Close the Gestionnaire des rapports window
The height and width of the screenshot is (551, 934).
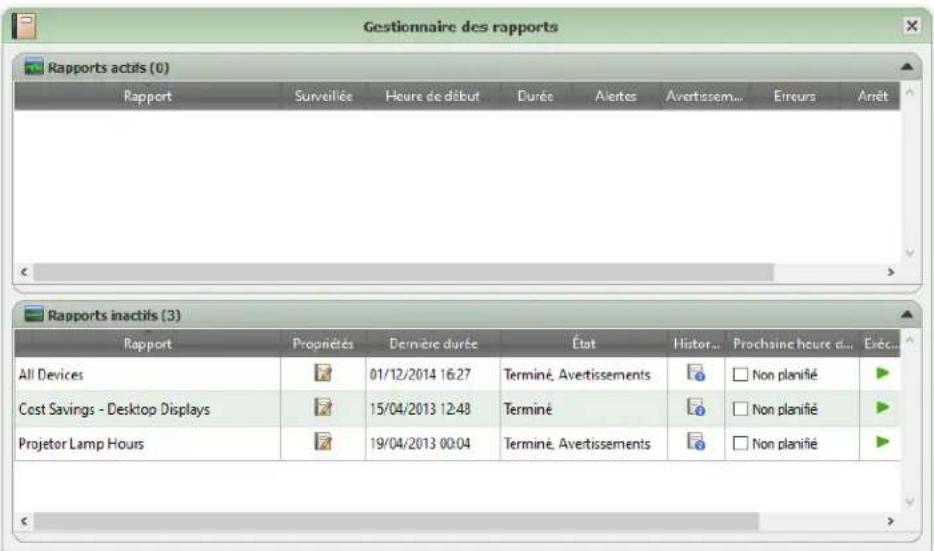[x=911, y=26]
